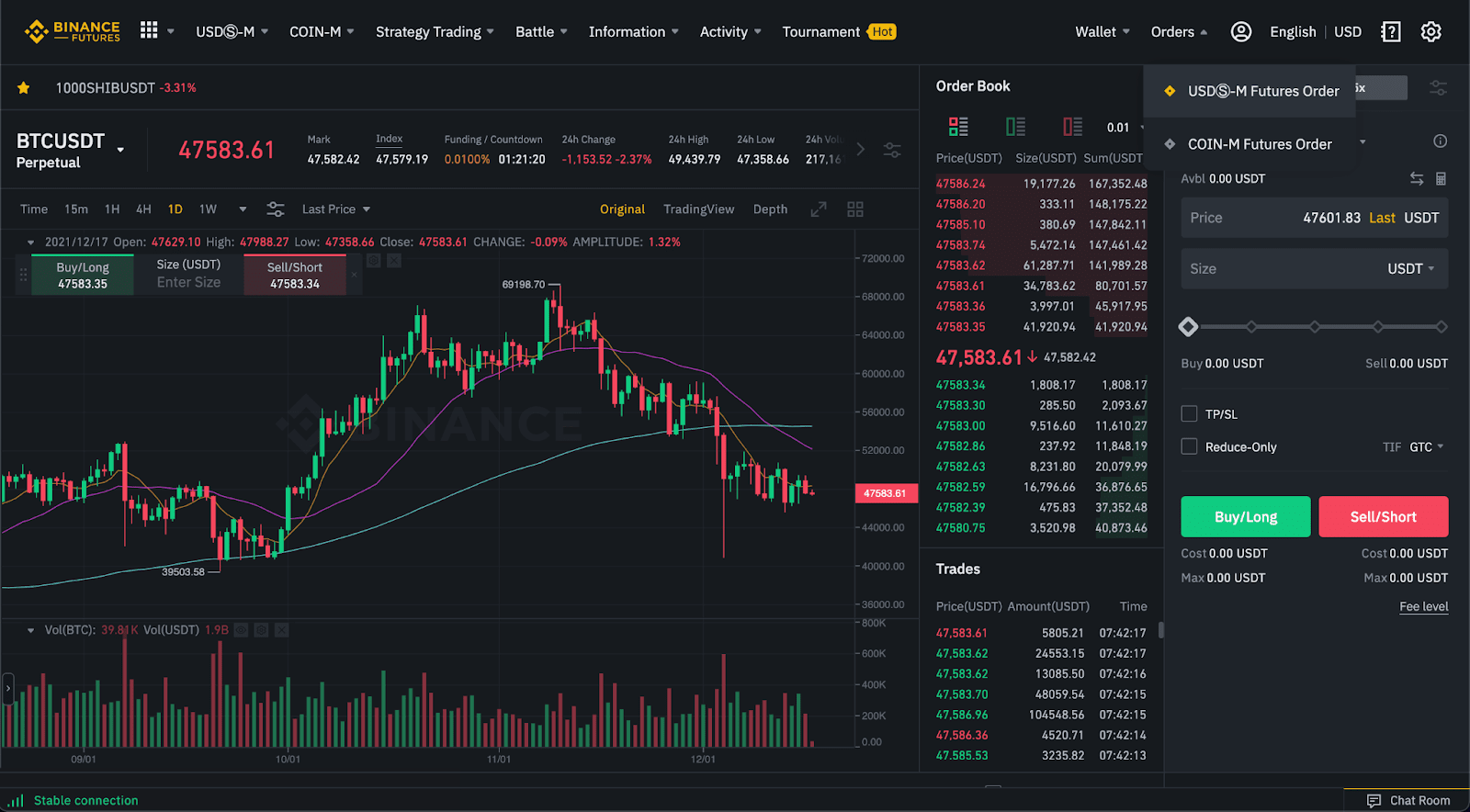Open the BTCUSDT symbol selector dropdown
Image resolution: width=1470 pixels, height=812 pixels.
pos(120,150)
